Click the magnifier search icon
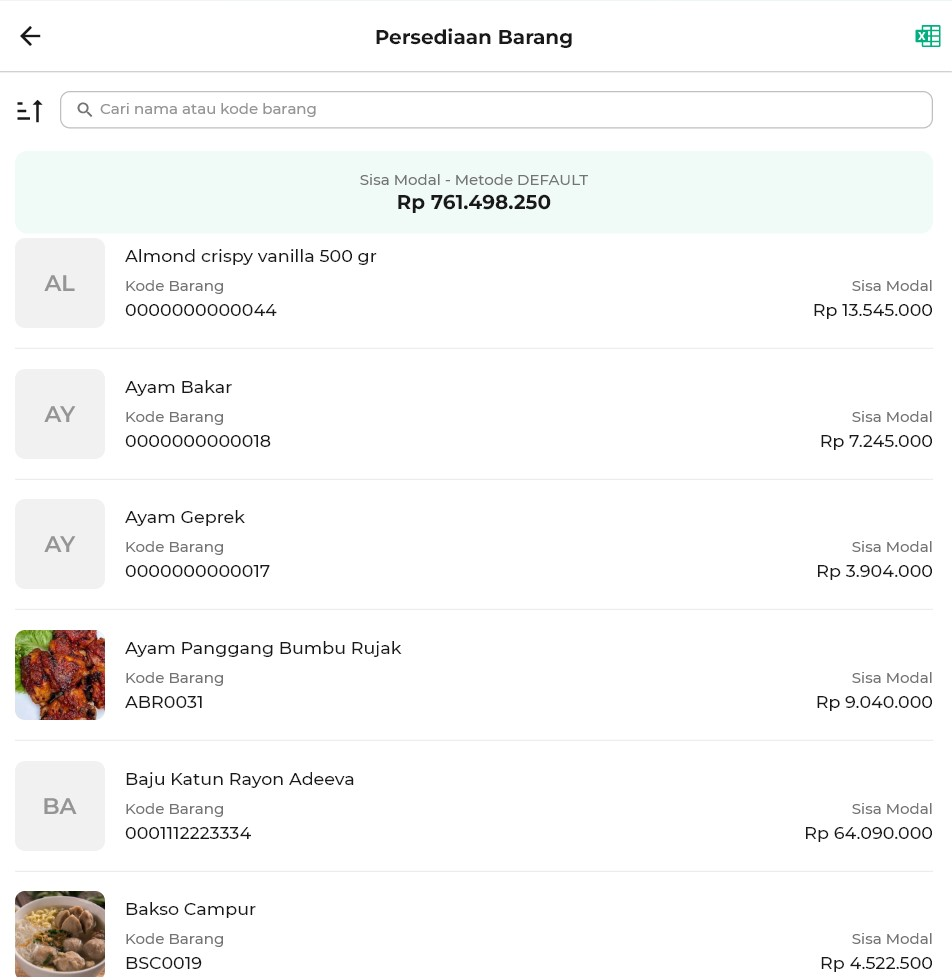Screen dimensions: 952x980 point(85,110)
